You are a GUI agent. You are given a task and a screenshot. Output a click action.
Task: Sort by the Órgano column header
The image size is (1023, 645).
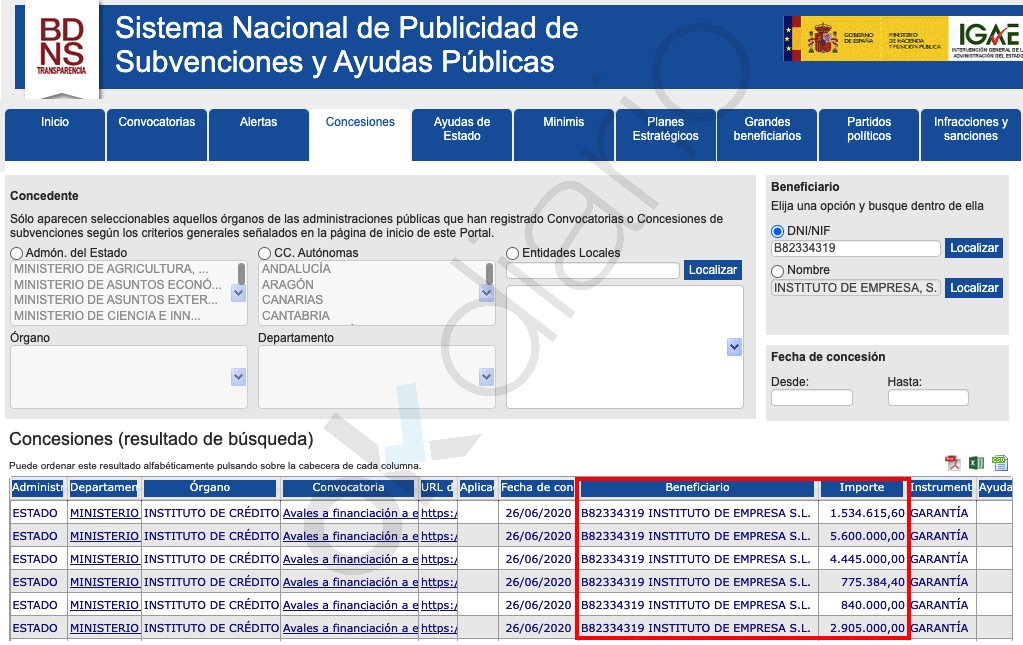209,488
